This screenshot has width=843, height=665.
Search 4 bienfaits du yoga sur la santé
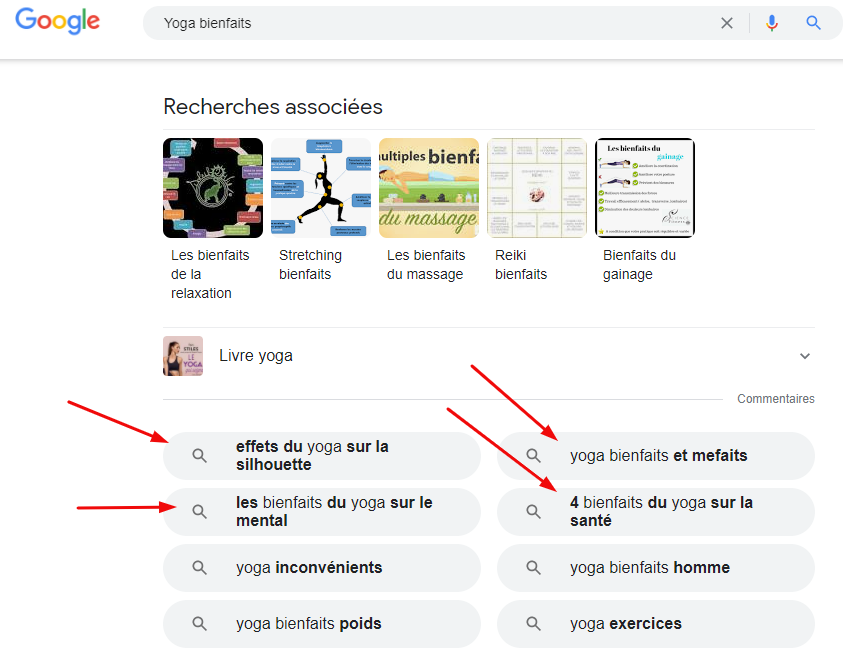point(656,511)
